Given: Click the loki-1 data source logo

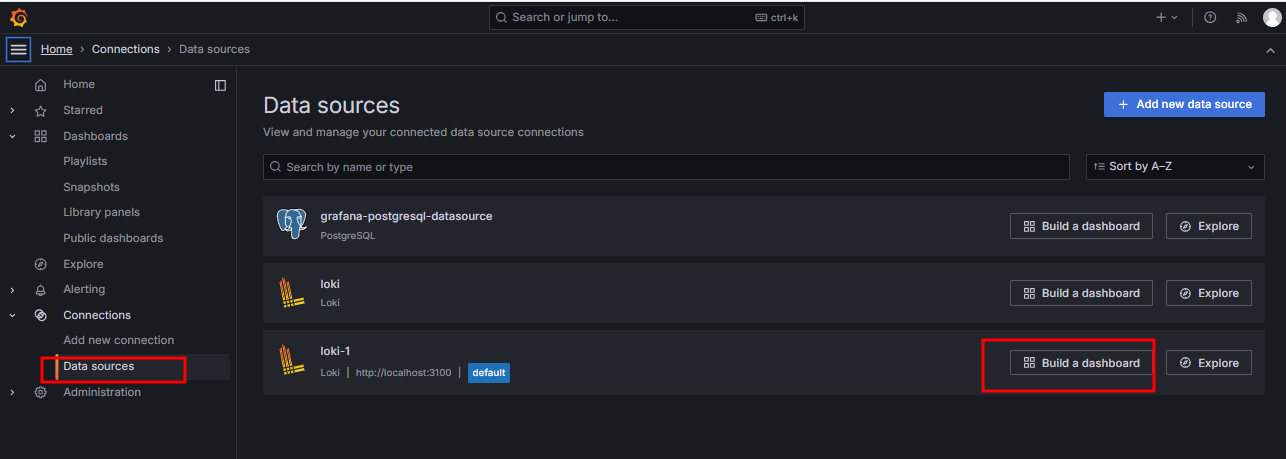Looking at the screenshot, I should [291, 360].
